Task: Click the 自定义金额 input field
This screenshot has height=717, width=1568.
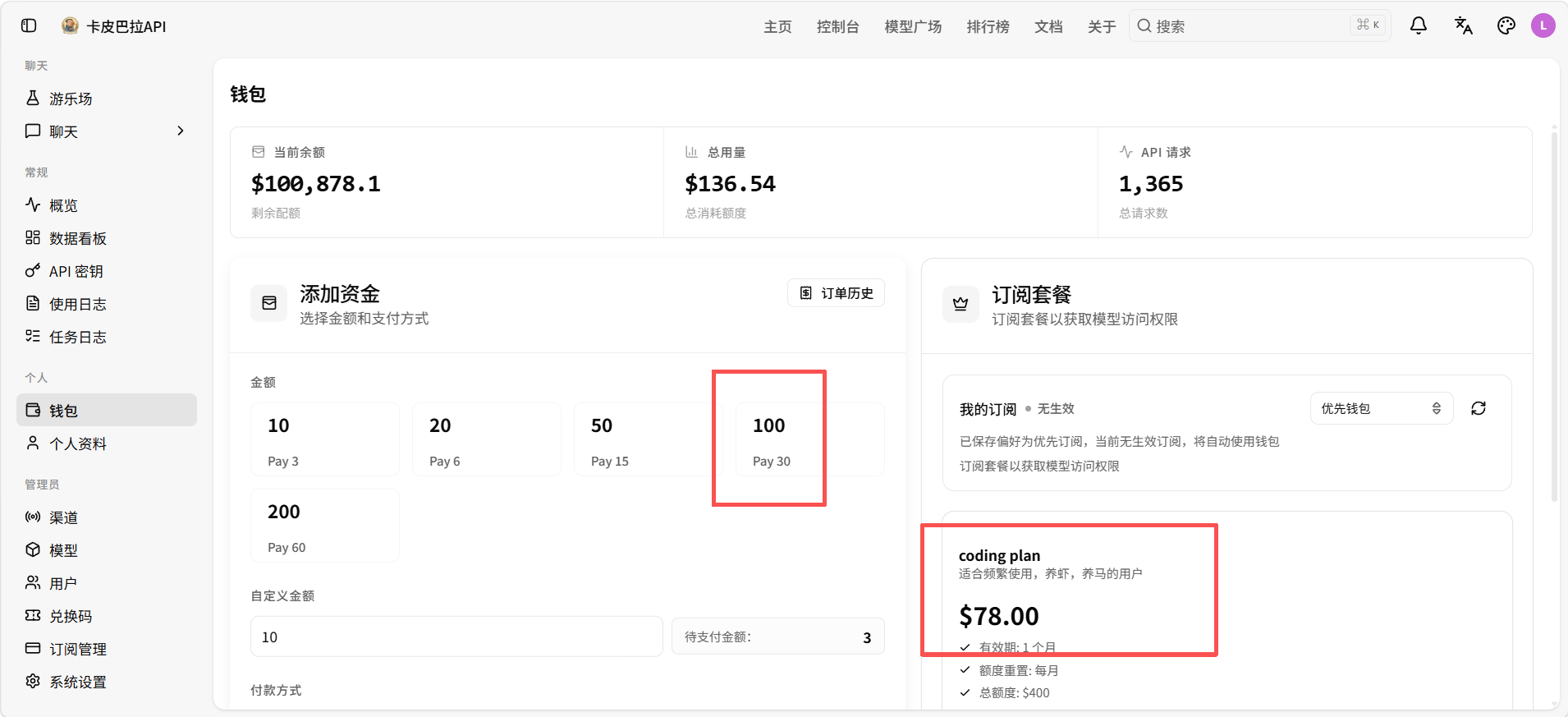Action: (x=456, y=637)
